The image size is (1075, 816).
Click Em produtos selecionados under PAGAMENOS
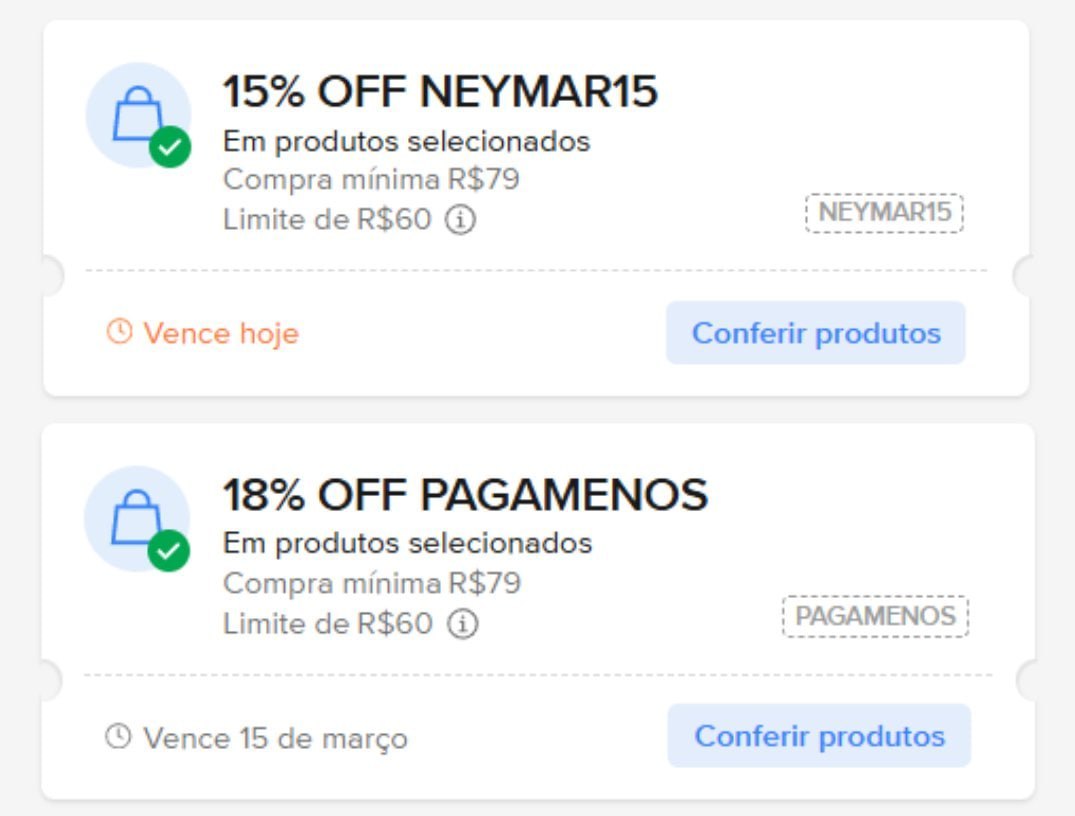tap(407, 544)
